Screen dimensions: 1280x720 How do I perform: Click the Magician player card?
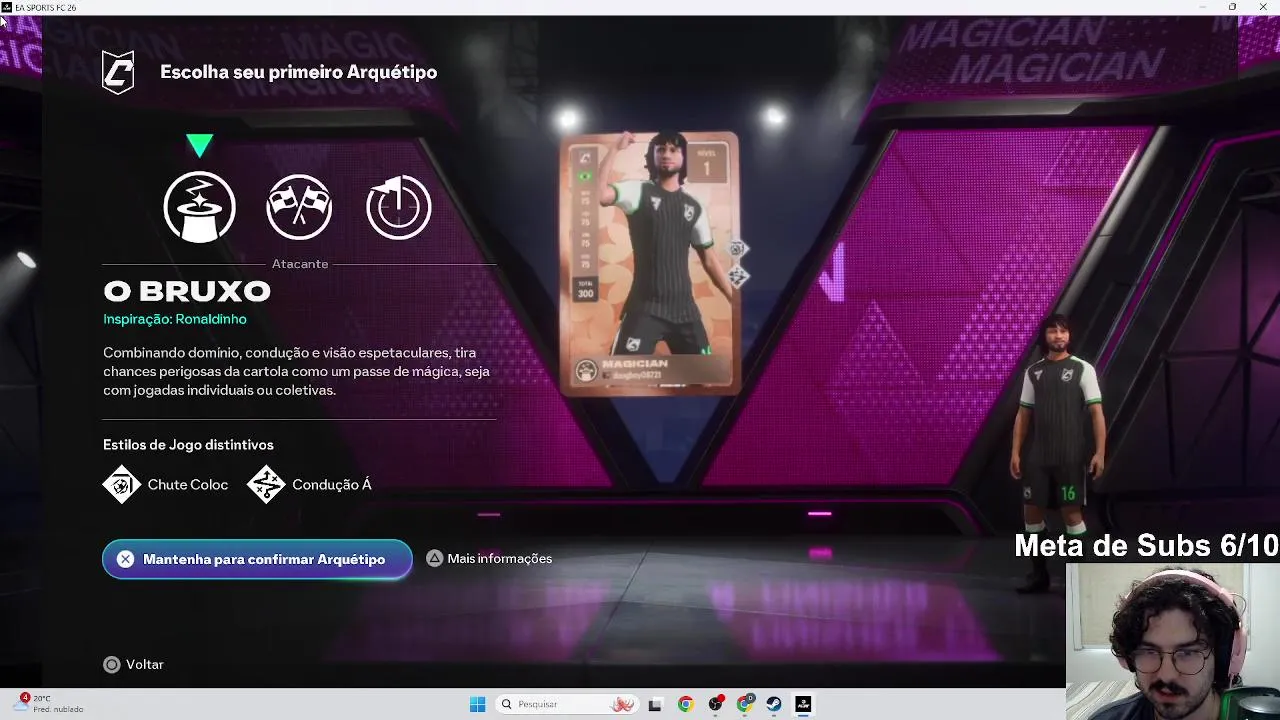[649, 263]
